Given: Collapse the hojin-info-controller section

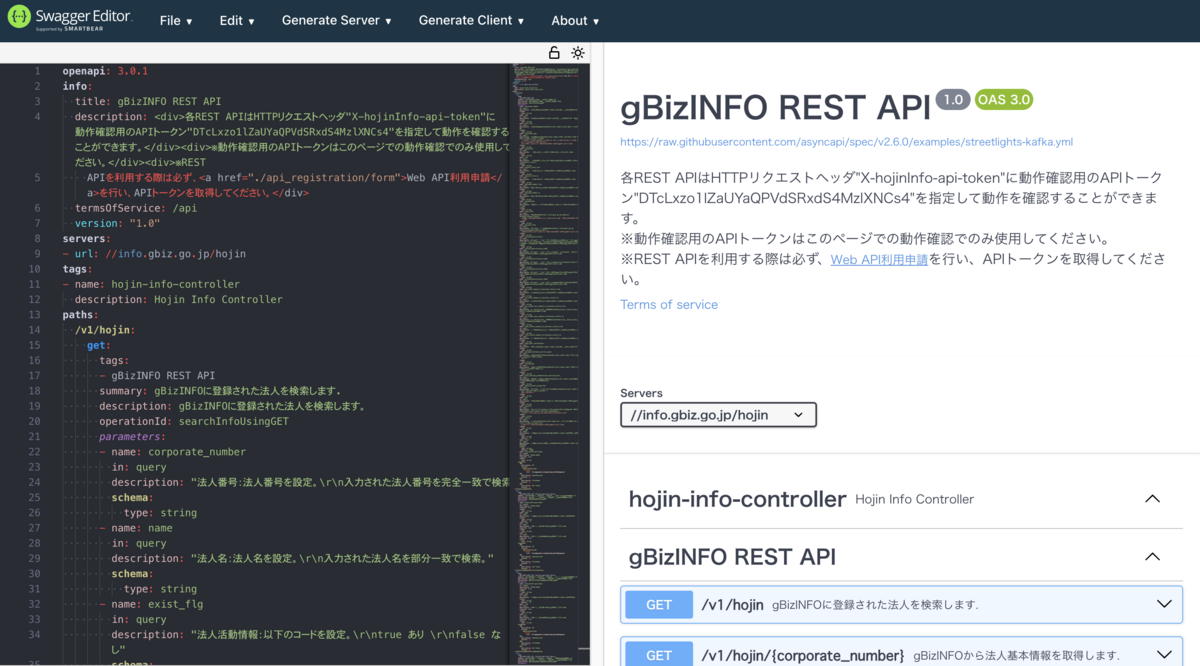Looking at the screenshot, I should point(1152,498).
